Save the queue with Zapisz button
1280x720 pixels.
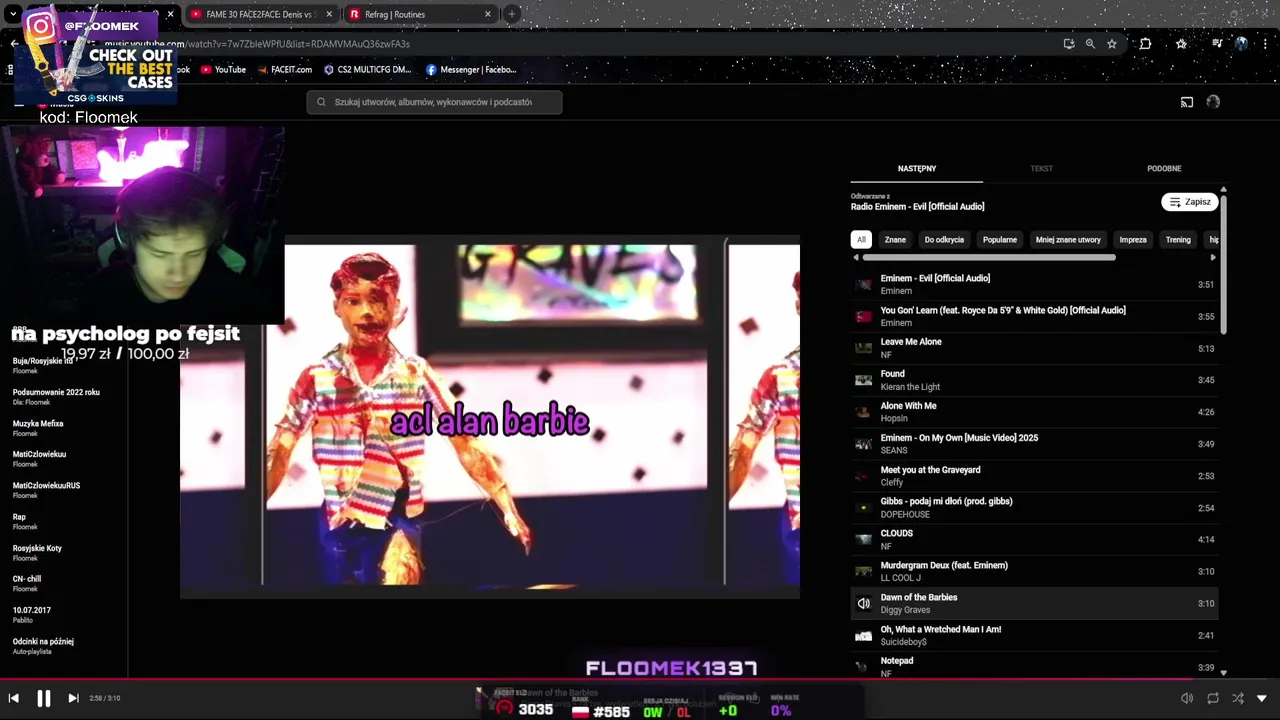(1190, 202)
